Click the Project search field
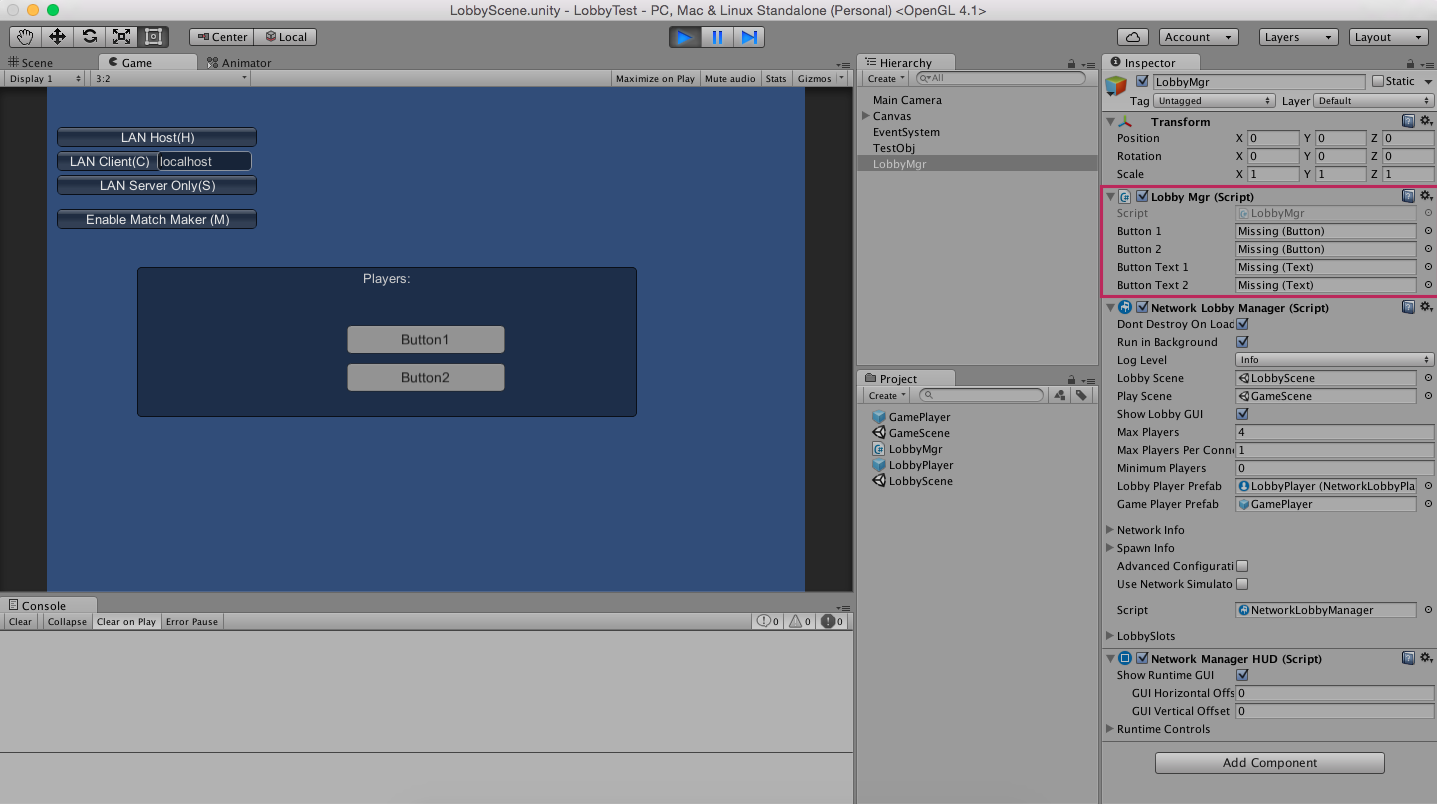 pyautogui.click(x=982, y=395)
